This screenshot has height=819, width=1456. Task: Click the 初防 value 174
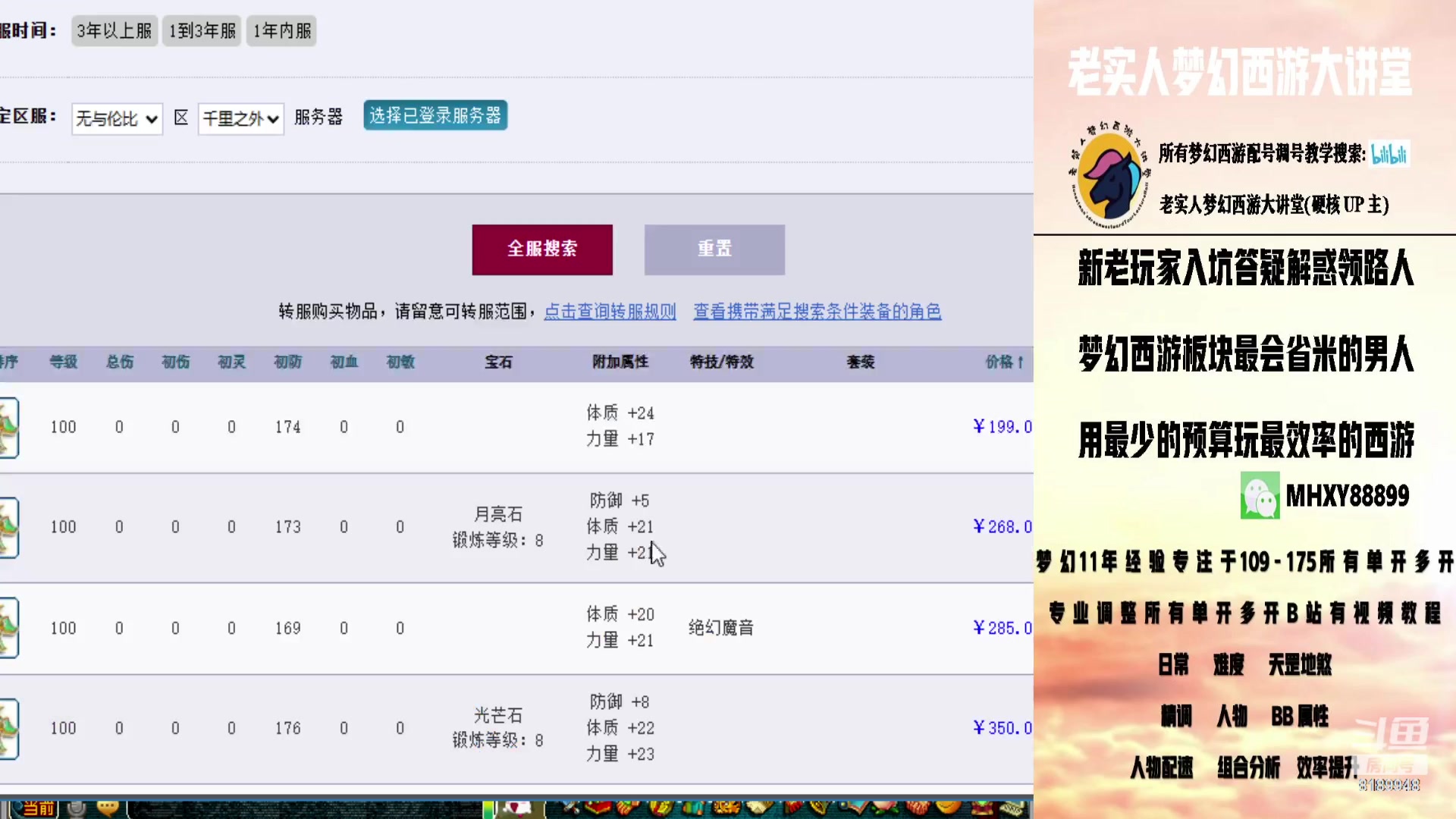(x=288, y=428)
